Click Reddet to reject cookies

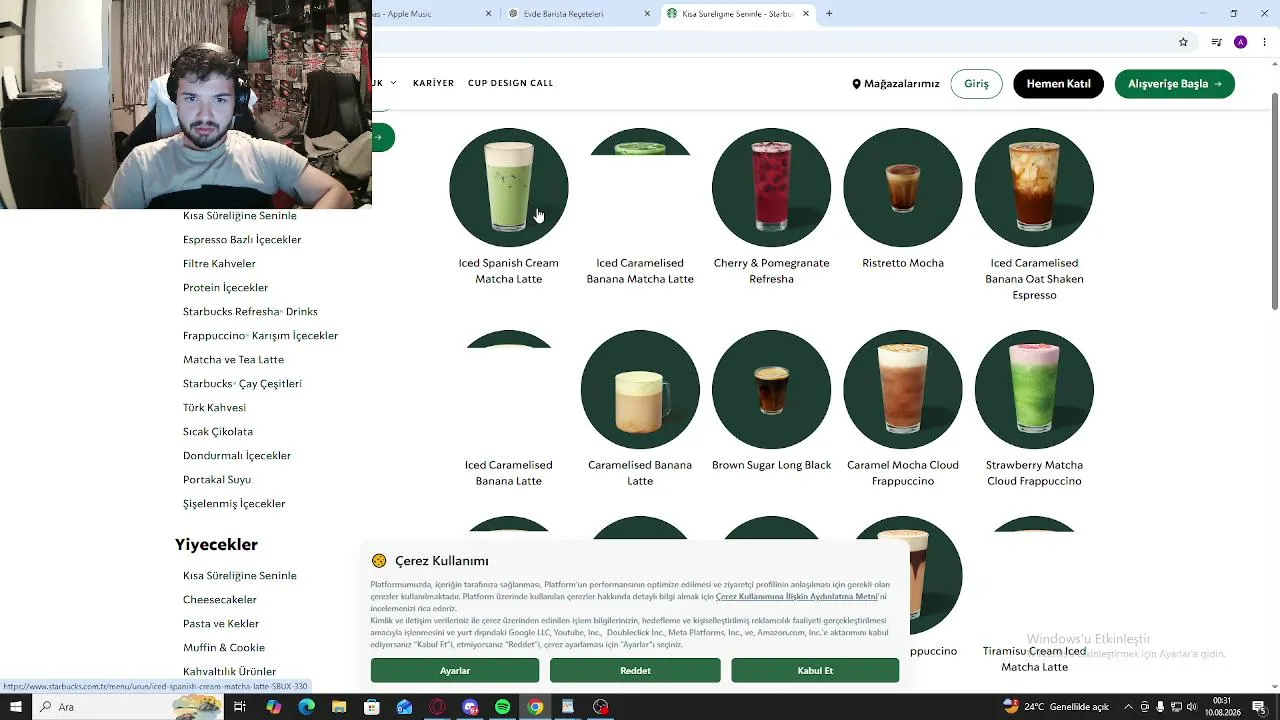pyautogui.click(x=635, y=671)
